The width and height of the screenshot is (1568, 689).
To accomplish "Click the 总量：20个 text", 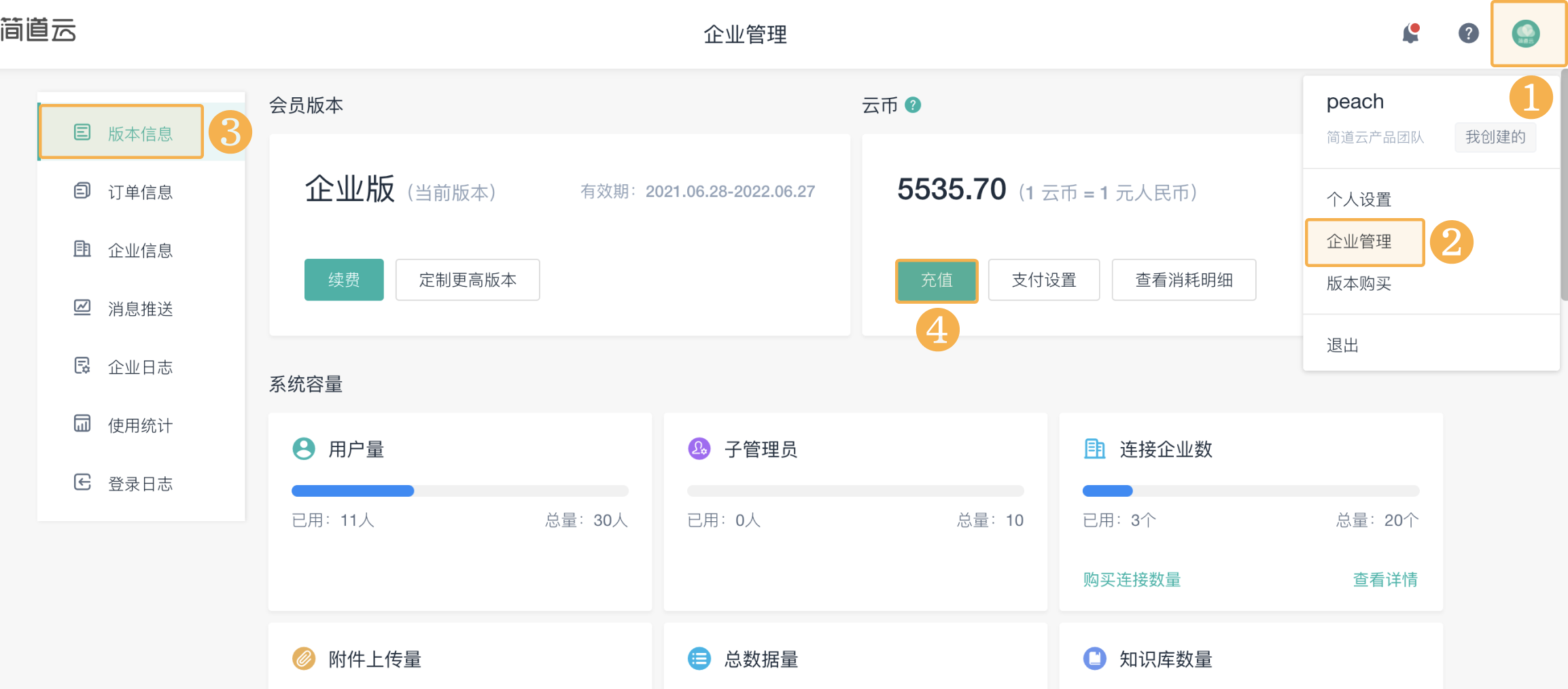I will click(1378, 520).
